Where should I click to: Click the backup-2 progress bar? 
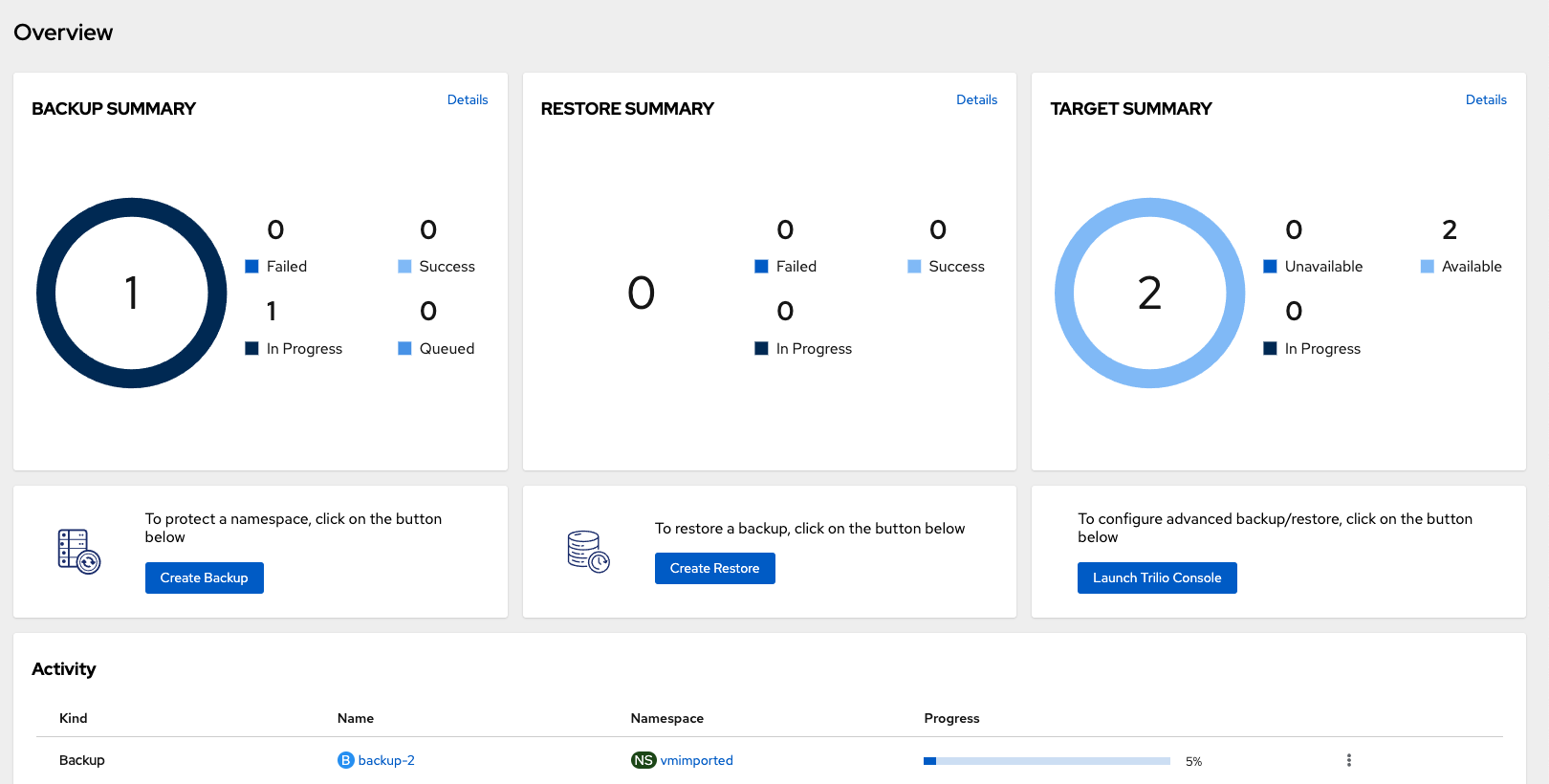pos(1046,761)
